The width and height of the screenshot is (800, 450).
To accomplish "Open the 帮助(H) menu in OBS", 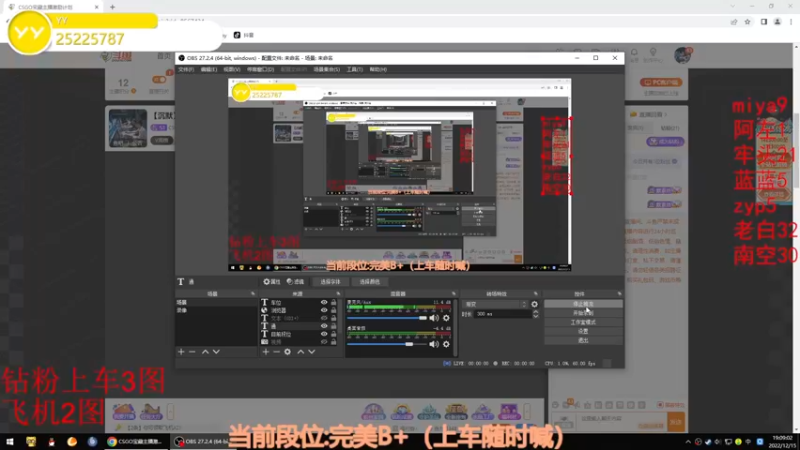I will pyautogui.click(x=378, y=69).
